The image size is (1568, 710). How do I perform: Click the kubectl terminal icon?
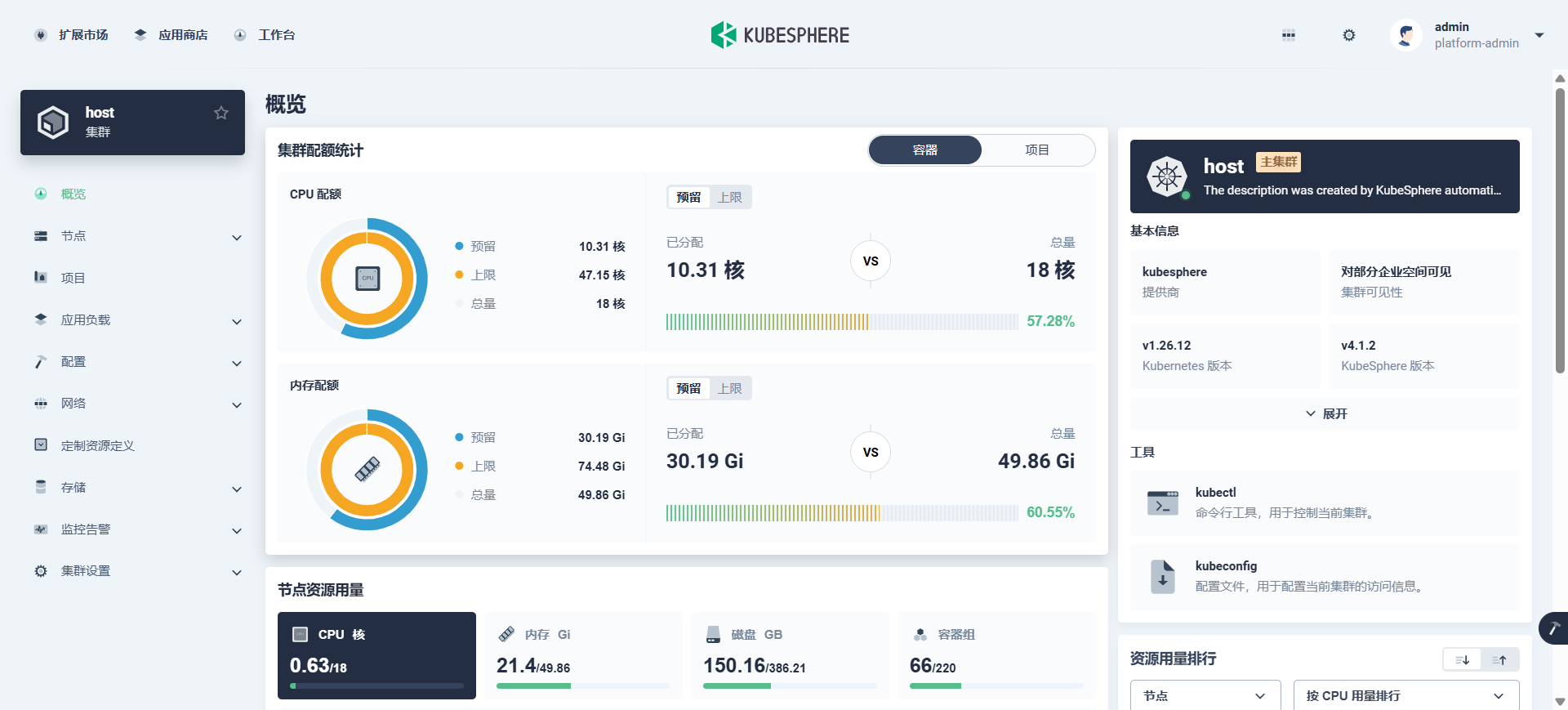[1163, 502]
